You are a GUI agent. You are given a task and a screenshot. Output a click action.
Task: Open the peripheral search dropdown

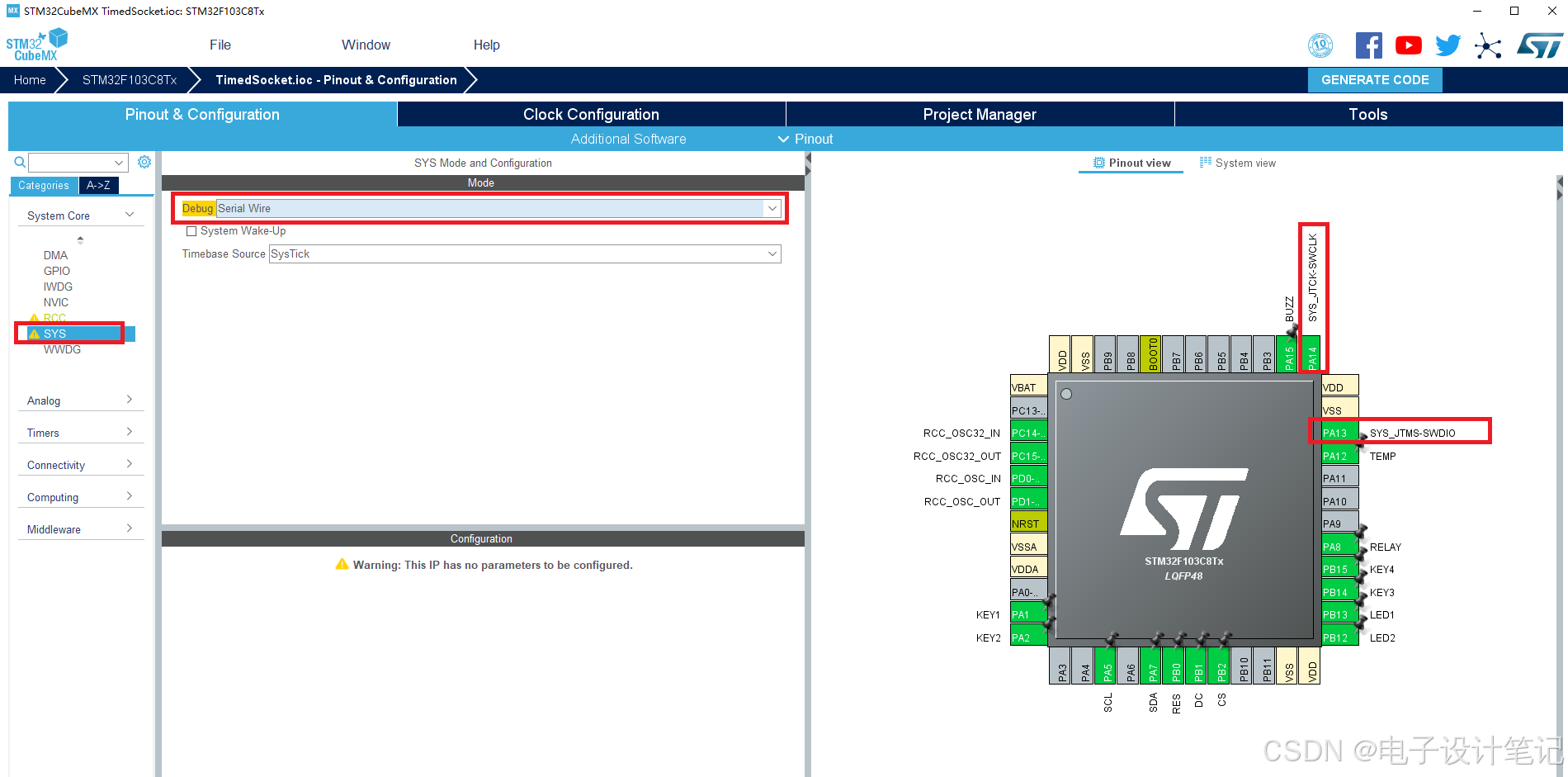(x=119, y=163)
